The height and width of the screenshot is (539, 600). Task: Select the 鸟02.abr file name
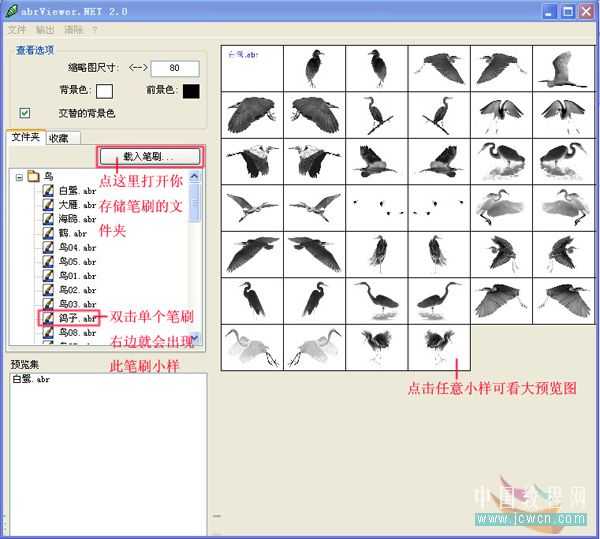point(77,290)
